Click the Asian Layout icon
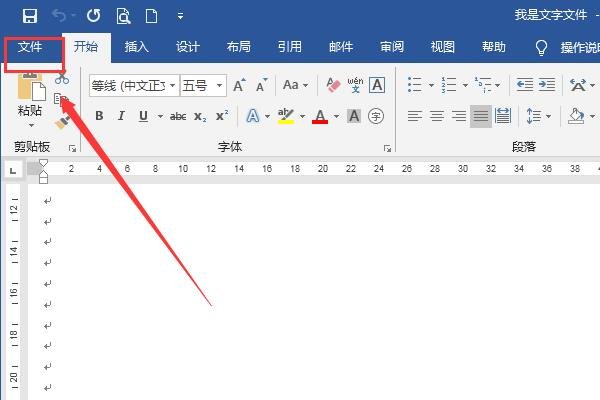The height and width of the screenshot is (400, 600). point(578,85)
